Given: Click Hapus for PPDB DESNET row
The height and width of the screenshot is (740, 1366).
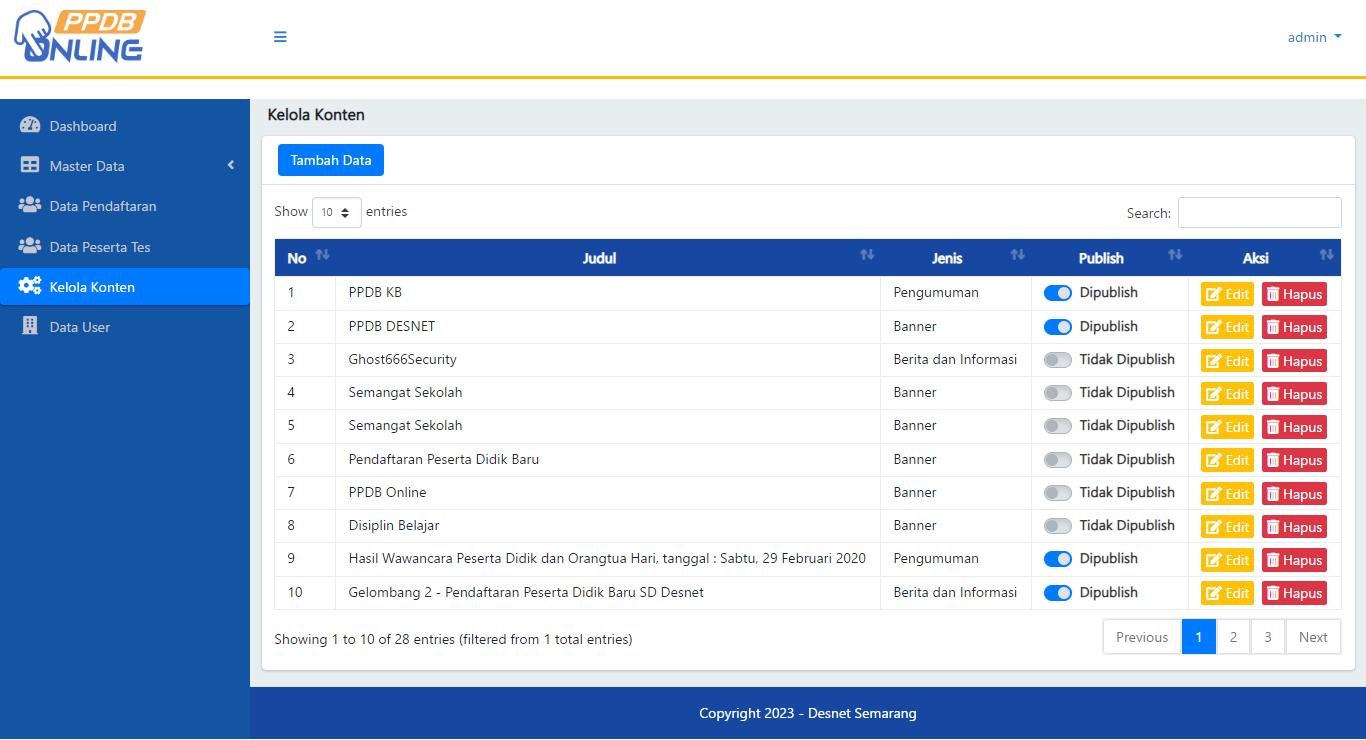Looking at the screenshot, I should (x=1294, y=327).
